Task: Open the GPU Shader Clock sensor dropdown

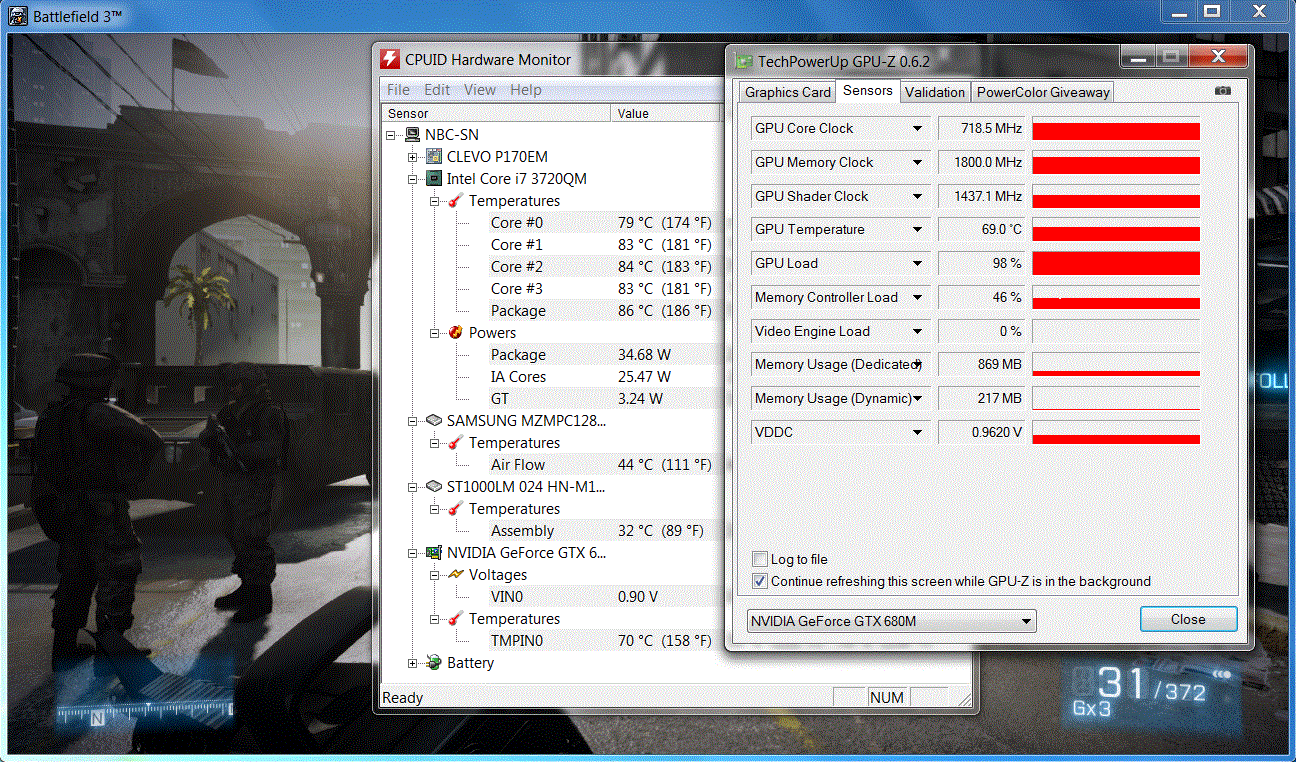Action: point(917,197)
